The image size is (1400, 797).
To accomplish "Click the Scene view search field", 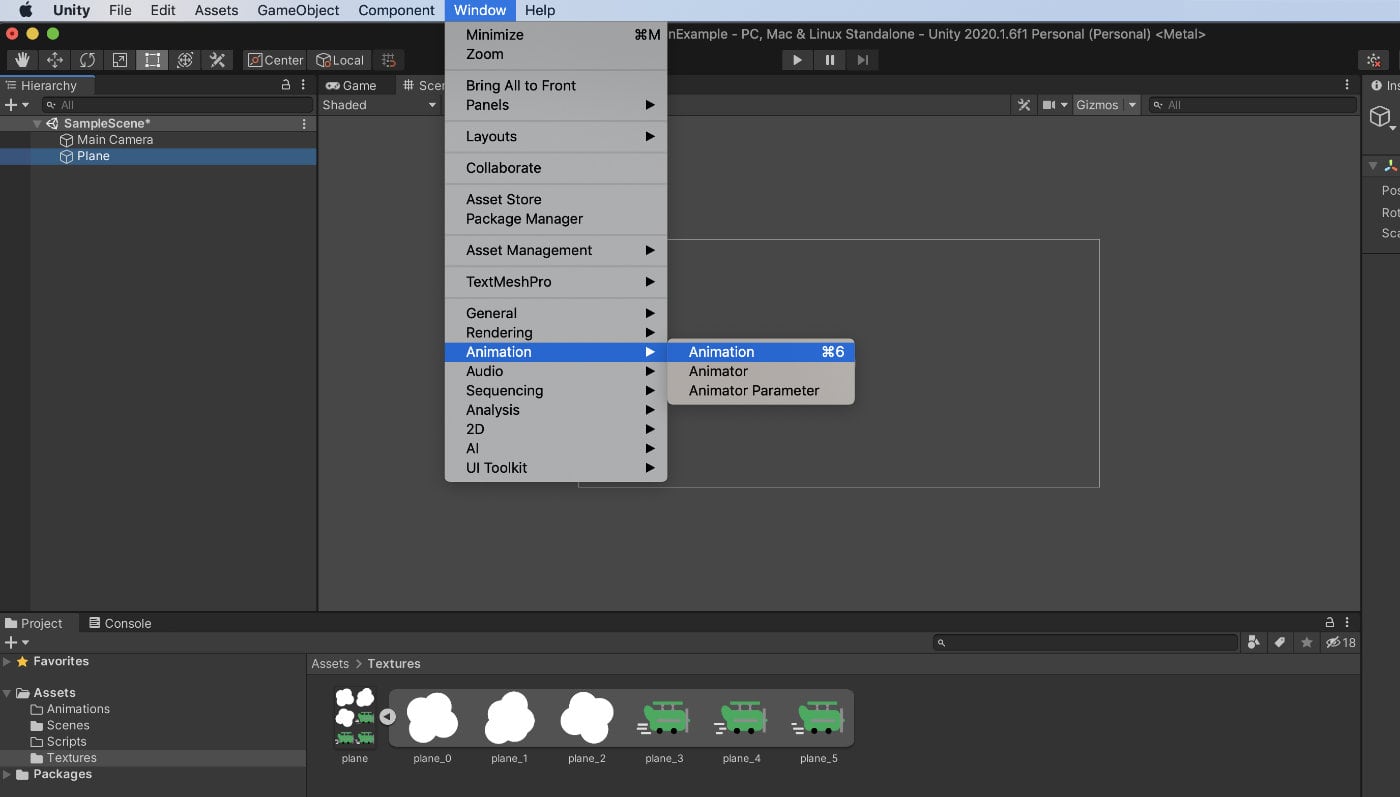I will click(1252, 105).
